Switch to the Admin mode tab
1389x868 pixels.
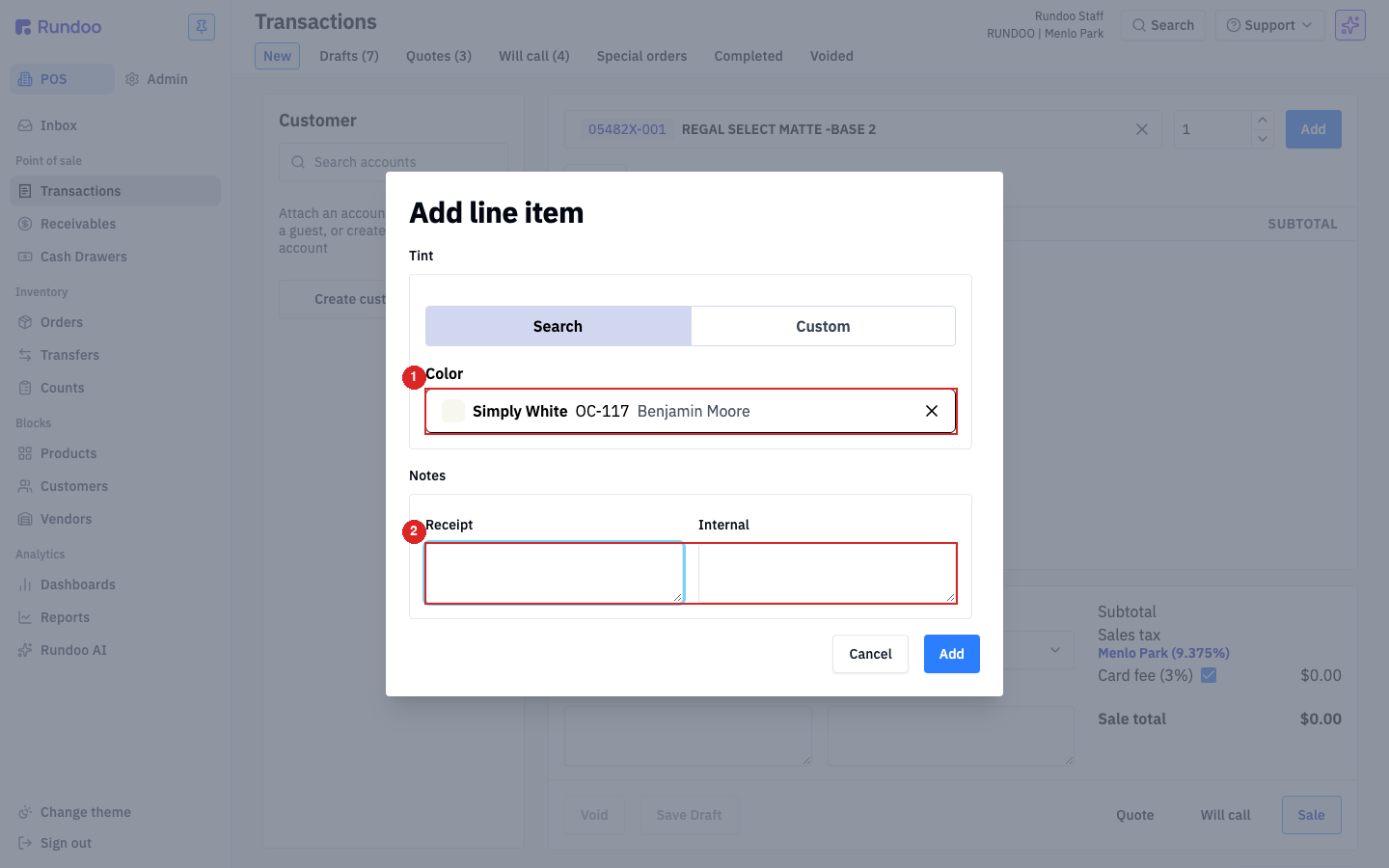click(x=157, y=79)
